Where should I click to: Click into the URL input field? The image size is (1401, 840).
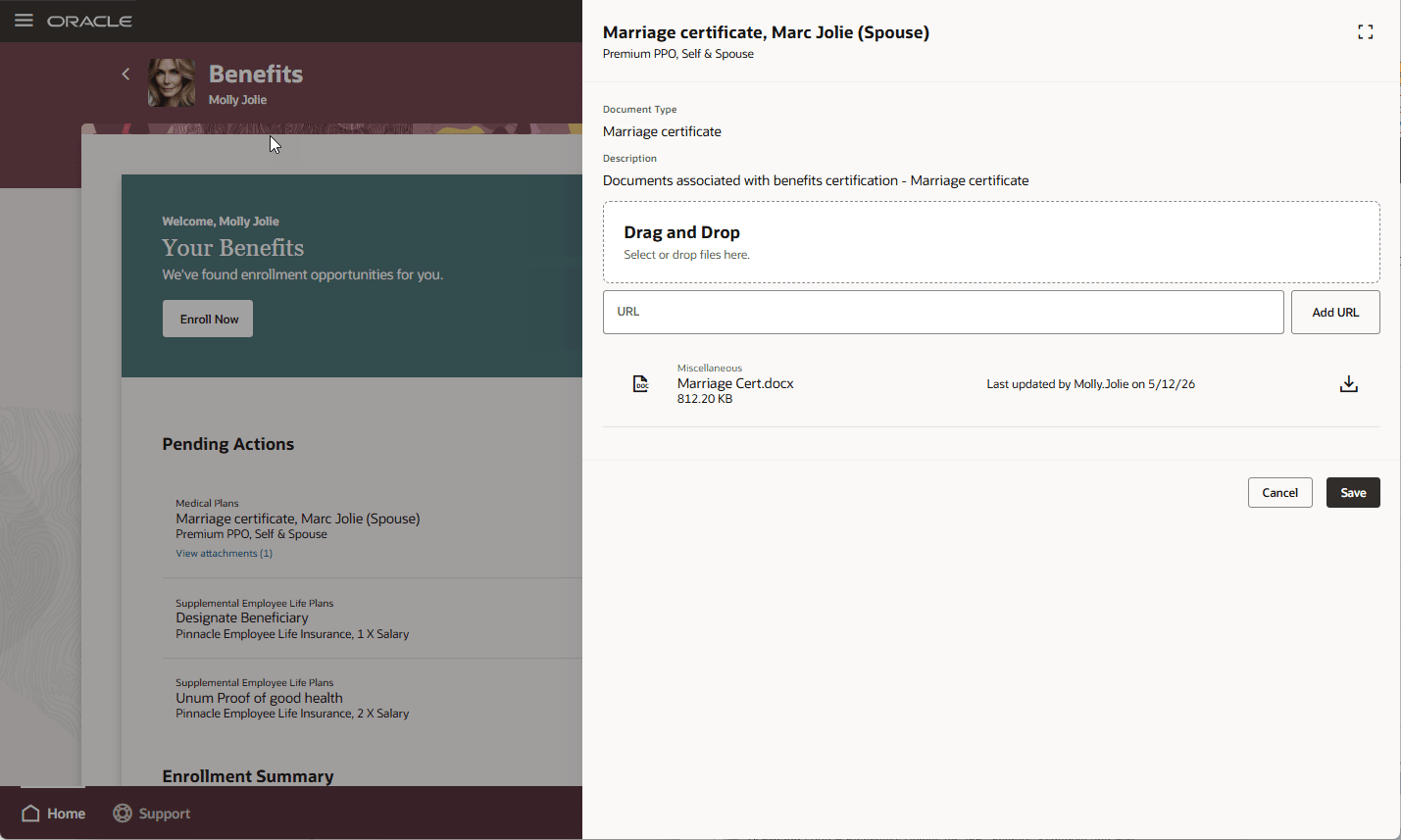pyautogui.click(x=943, y=312)
